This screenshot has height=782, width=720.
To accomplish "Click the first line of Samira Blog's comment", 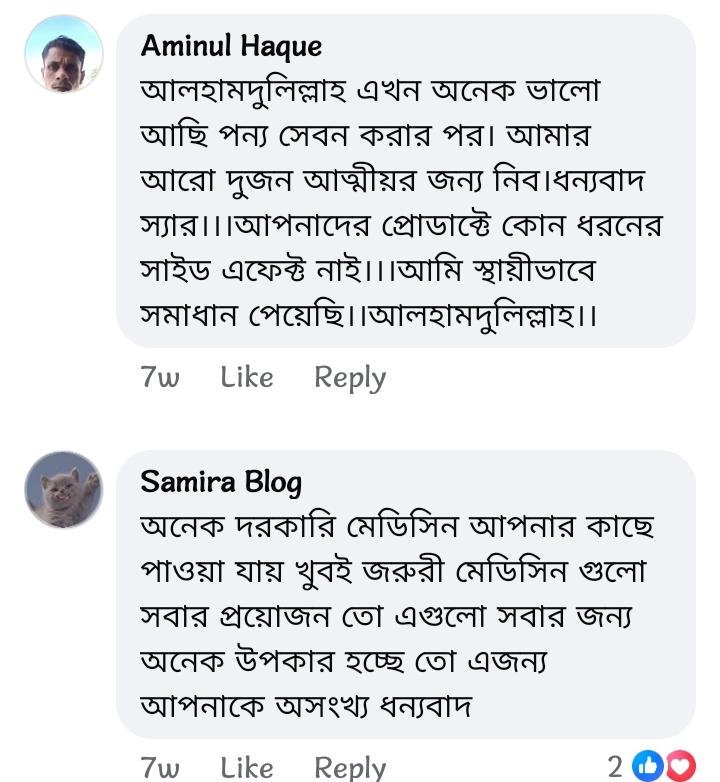I will coord(397,526).
